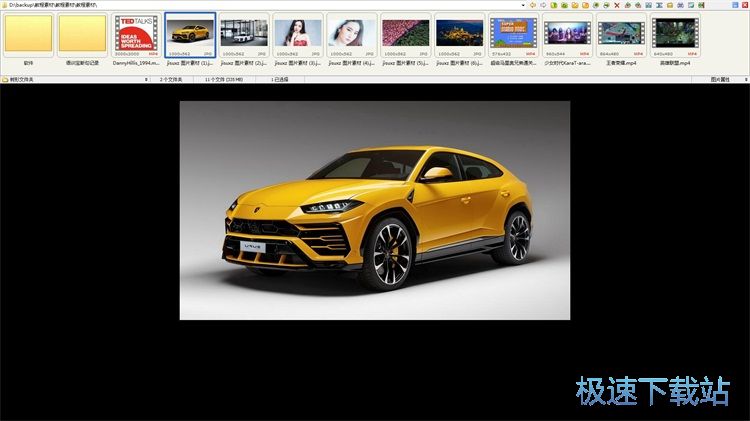Click the second orange folder toolbar icon
The width and height of the screenshot is (750, 421).
click(585, 5)
